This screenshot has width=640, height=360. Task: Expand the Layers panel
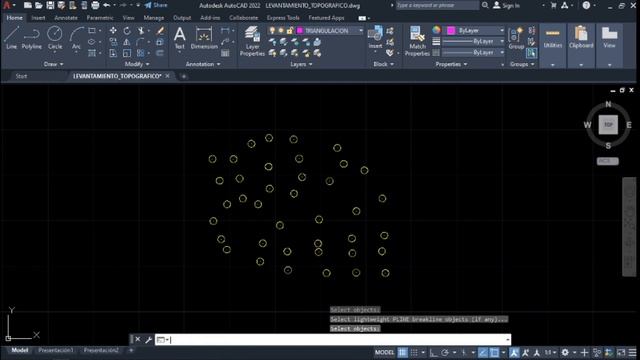pyautogui.click(x=301, y=64)
